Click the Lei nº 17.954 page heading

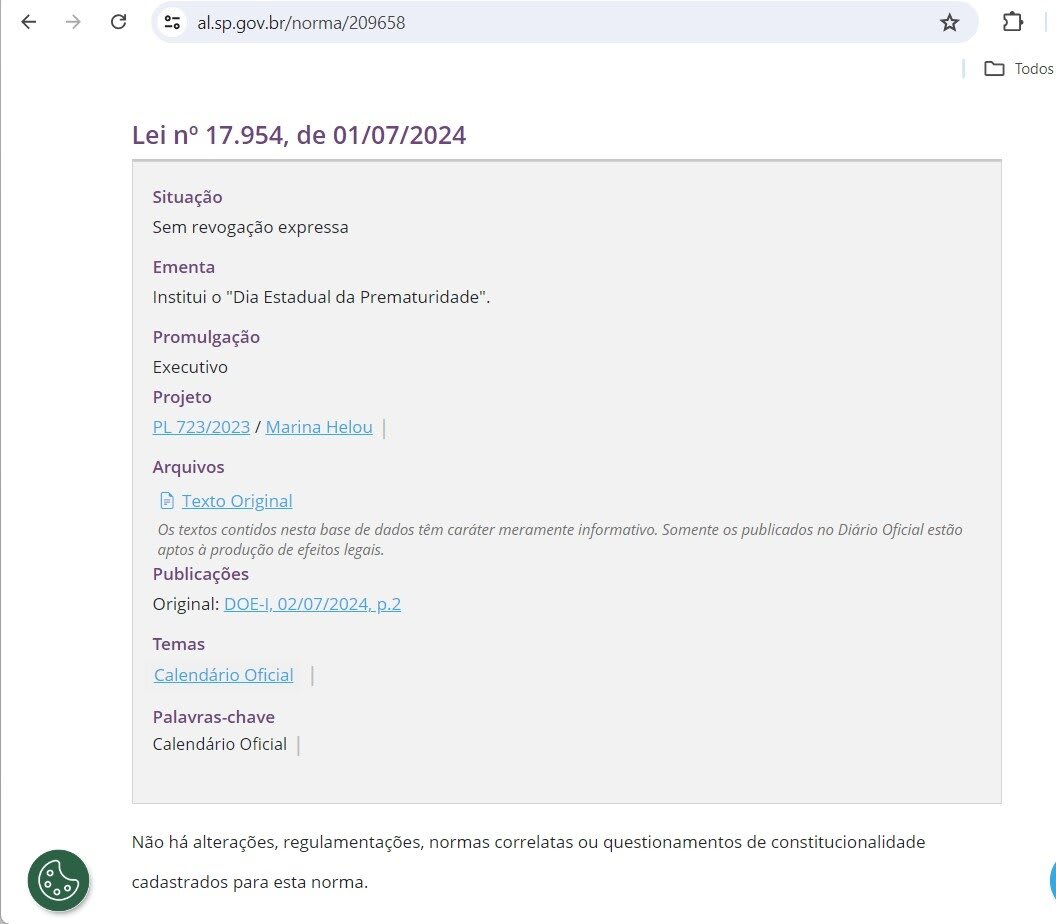(299, 135)
